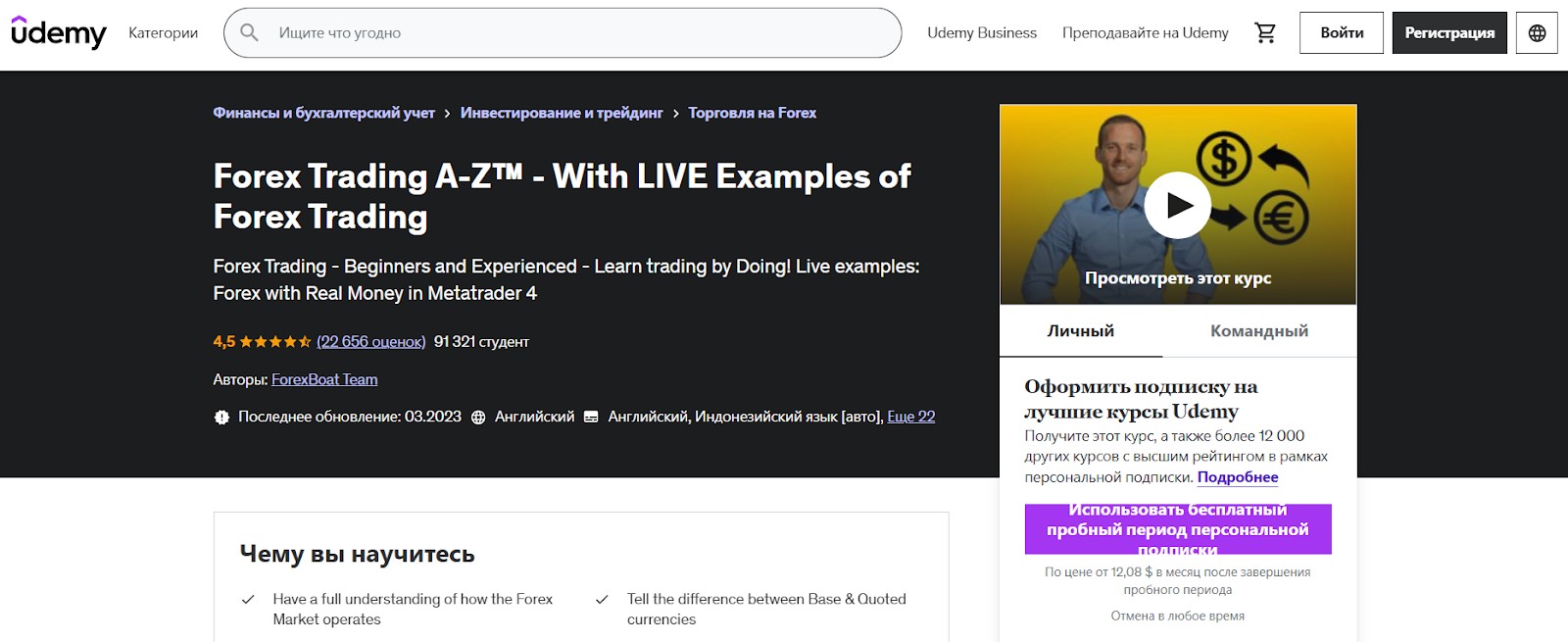
Task: Click the breadcrumb chevron after 'Финансы и бухгалтерский учет'
Action: 448,114
